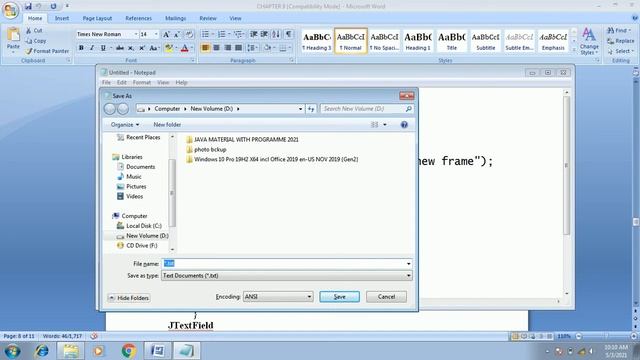Open view options dropdown arrow in Save As
640x360 pixels.
coord(385,125)
